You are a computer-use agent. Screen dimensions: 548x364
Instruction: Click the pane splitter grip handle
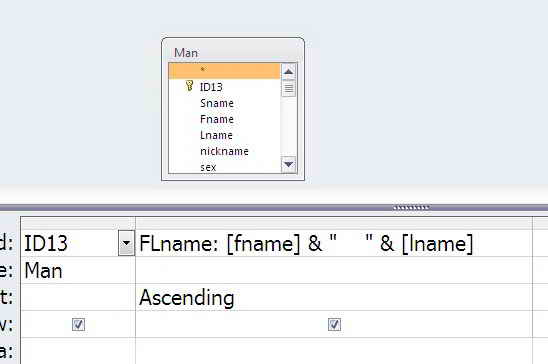[x=411, y=208]
